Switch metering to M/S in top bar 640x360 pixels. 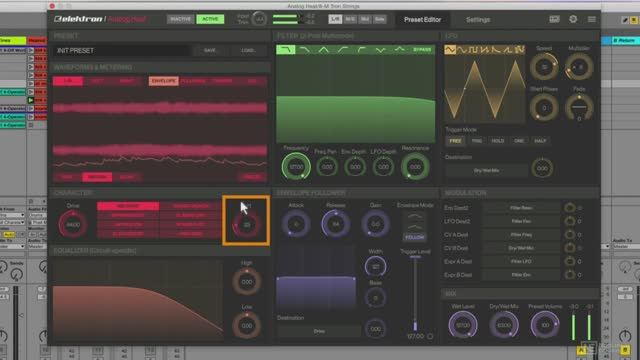350,19
